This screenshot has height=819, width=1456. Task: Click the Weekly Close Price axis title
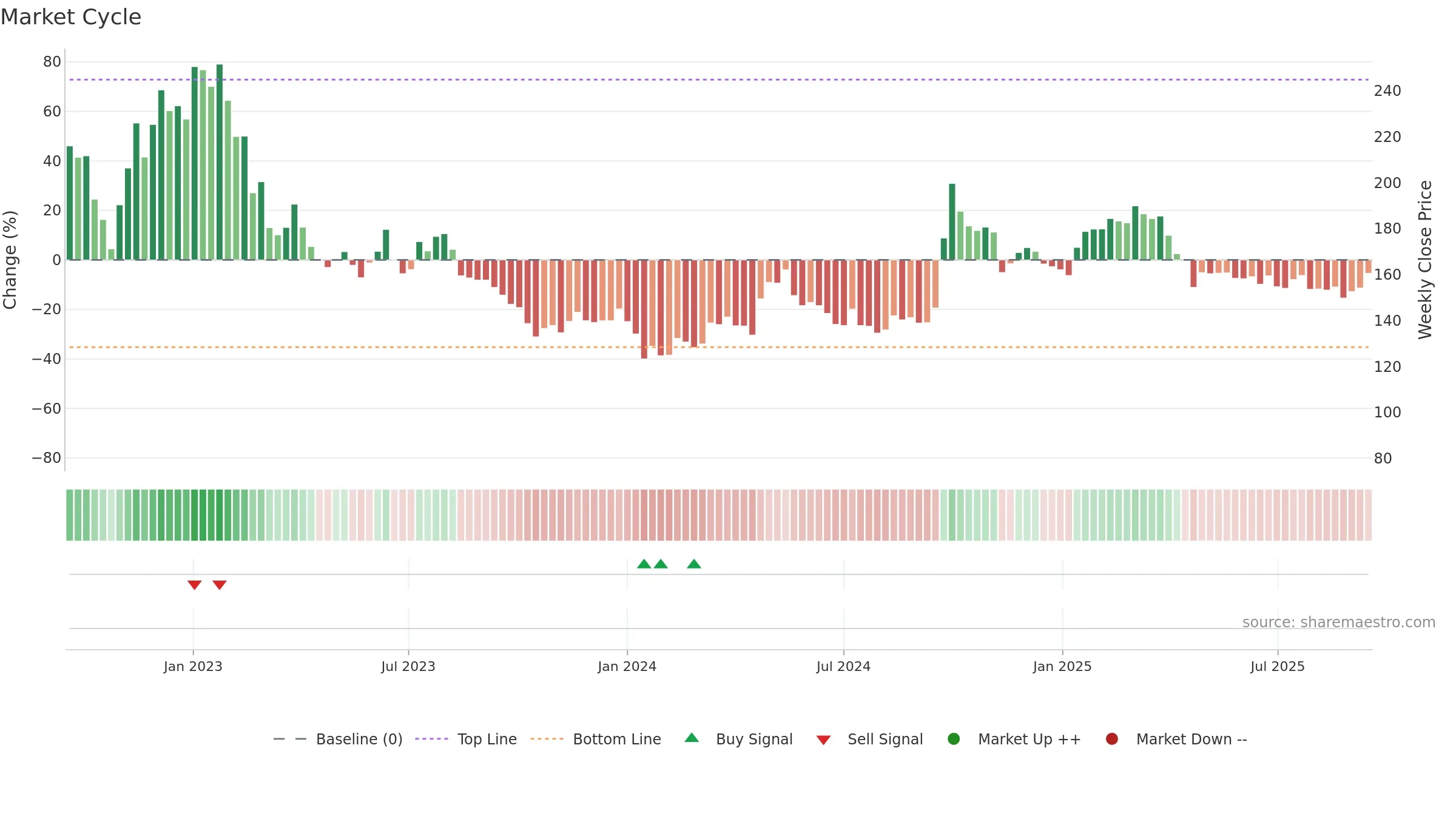point(1425,260)
